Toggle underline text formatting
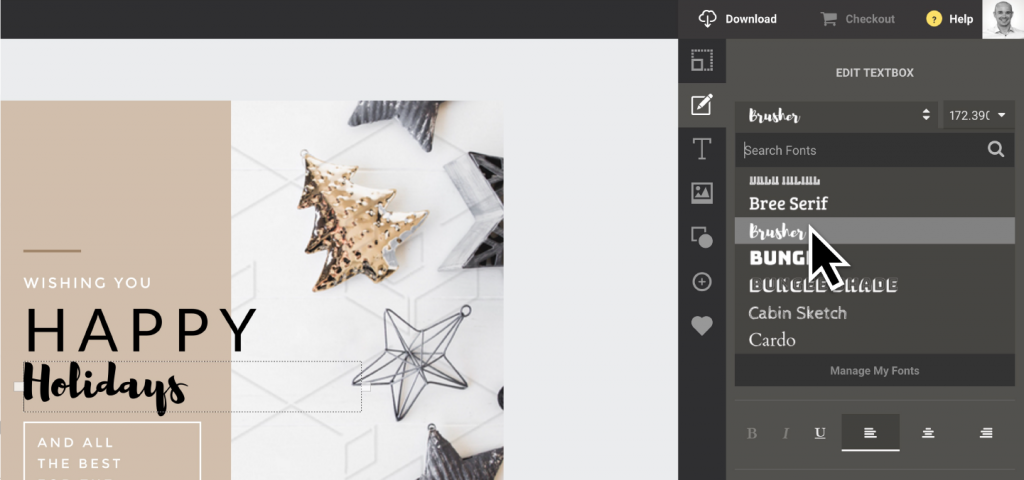This screenshot has width=1024, height=480. pos(820,433)
